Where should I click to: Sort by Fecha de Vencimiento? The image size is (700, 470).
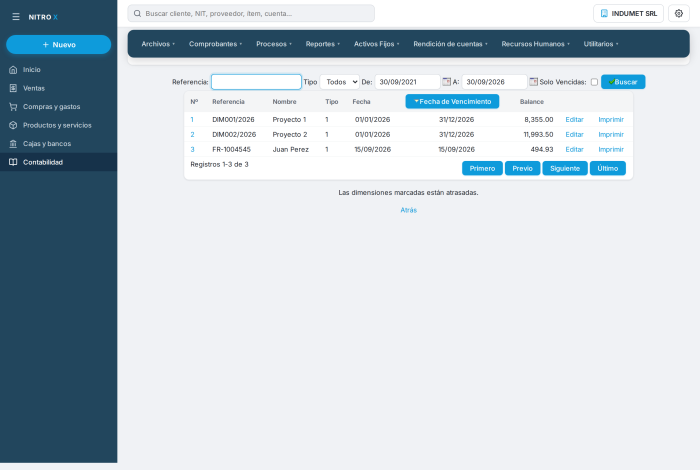point(452,101)
